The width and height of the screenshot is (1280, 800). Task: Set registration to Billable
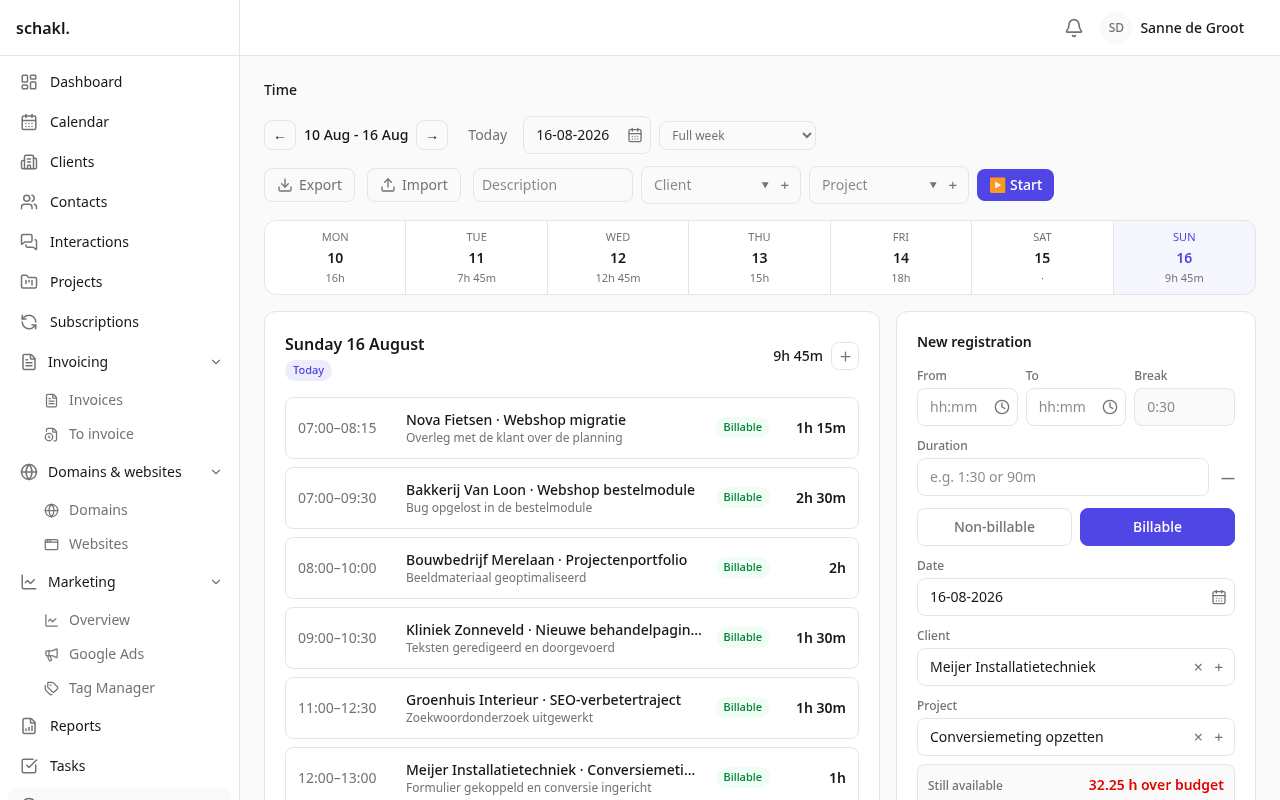click(1157, 527)
